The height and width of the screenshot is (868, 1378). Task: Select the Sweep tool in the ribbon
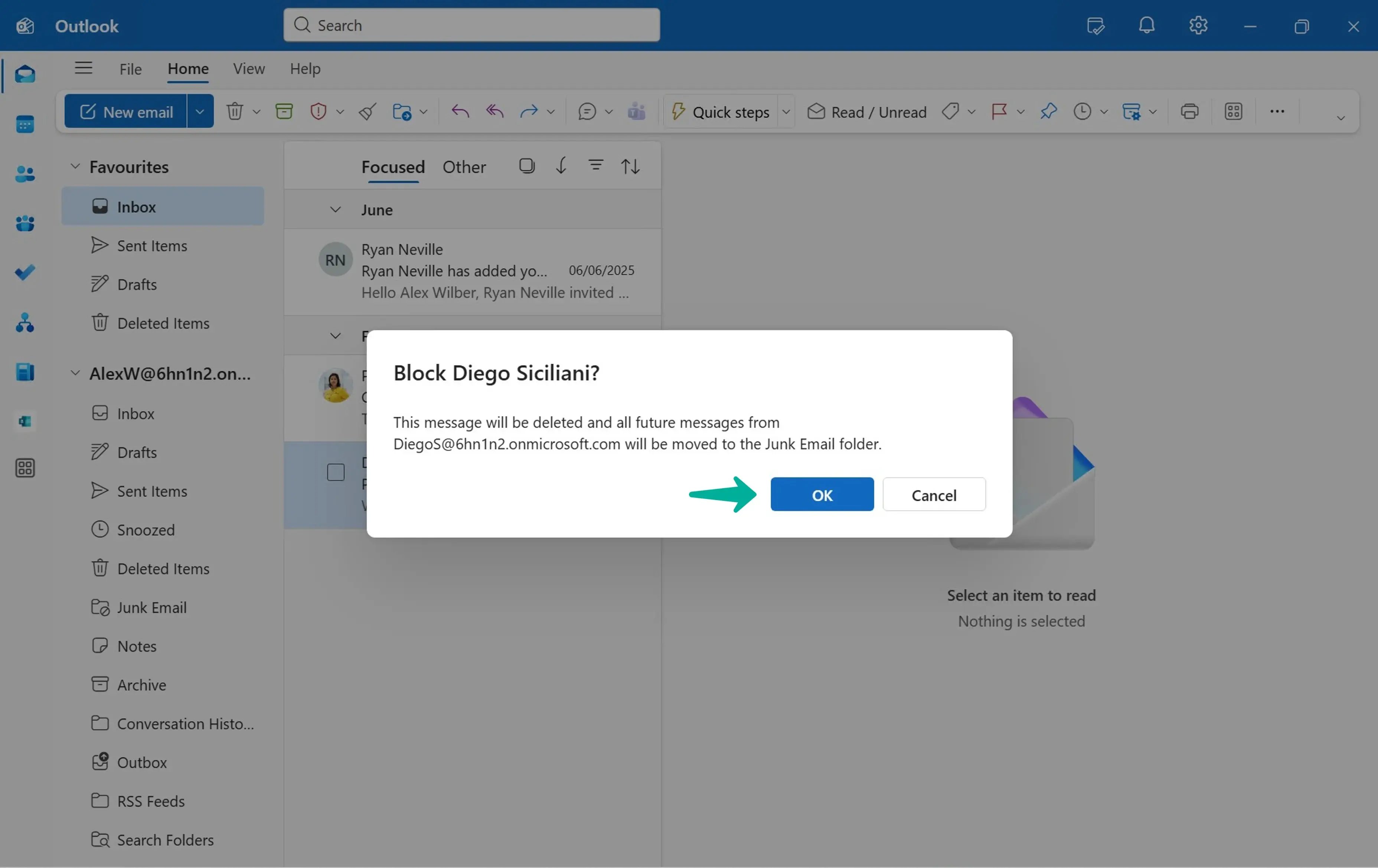tap(367, 111)
